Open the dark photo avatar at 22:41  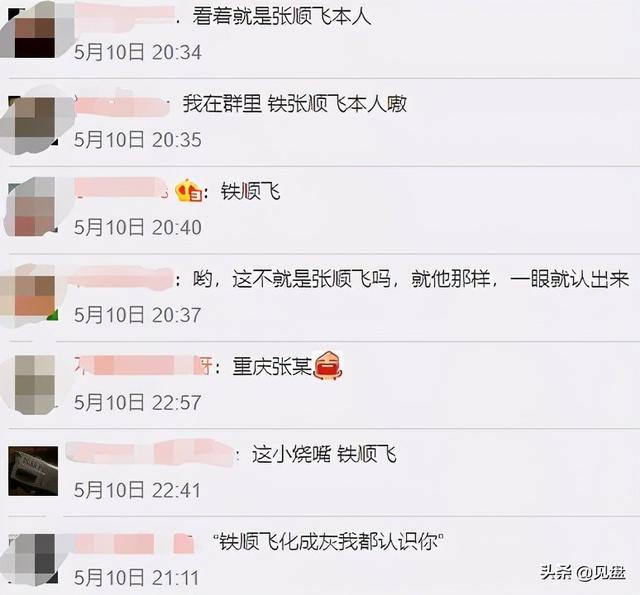(x=33, y=471)
